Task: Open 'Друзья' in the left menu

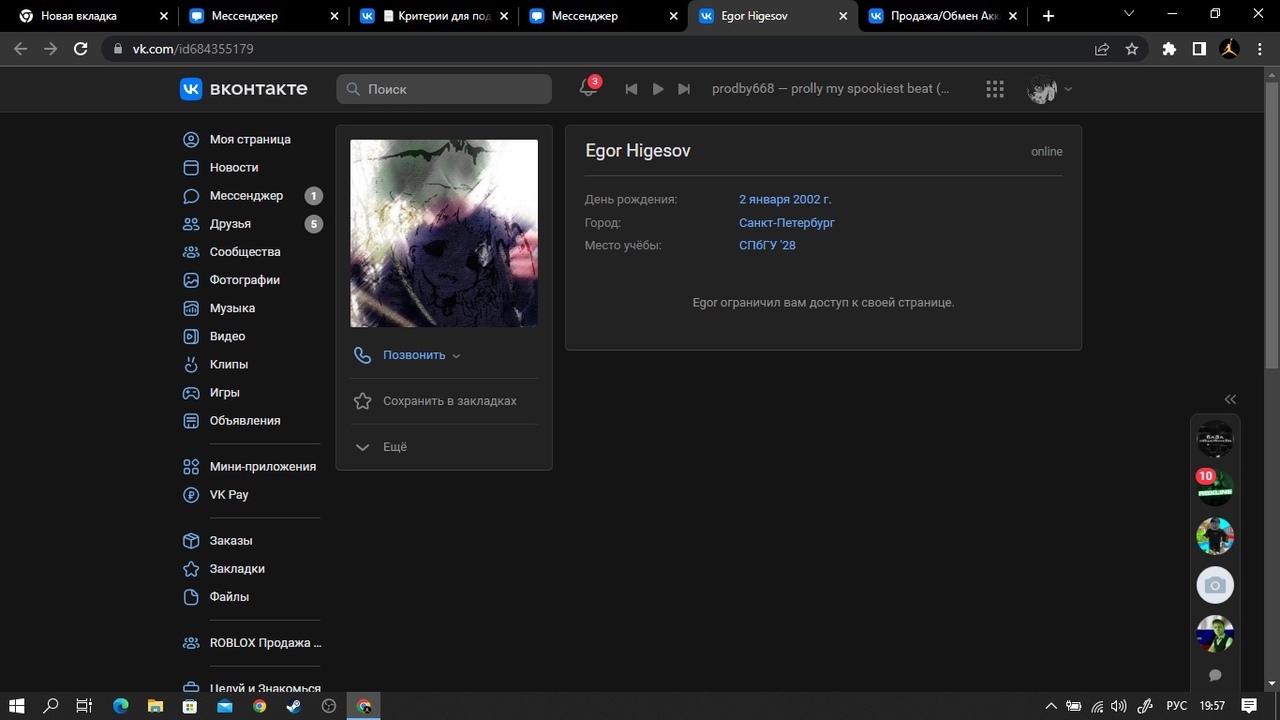Action: coord(230,224)
